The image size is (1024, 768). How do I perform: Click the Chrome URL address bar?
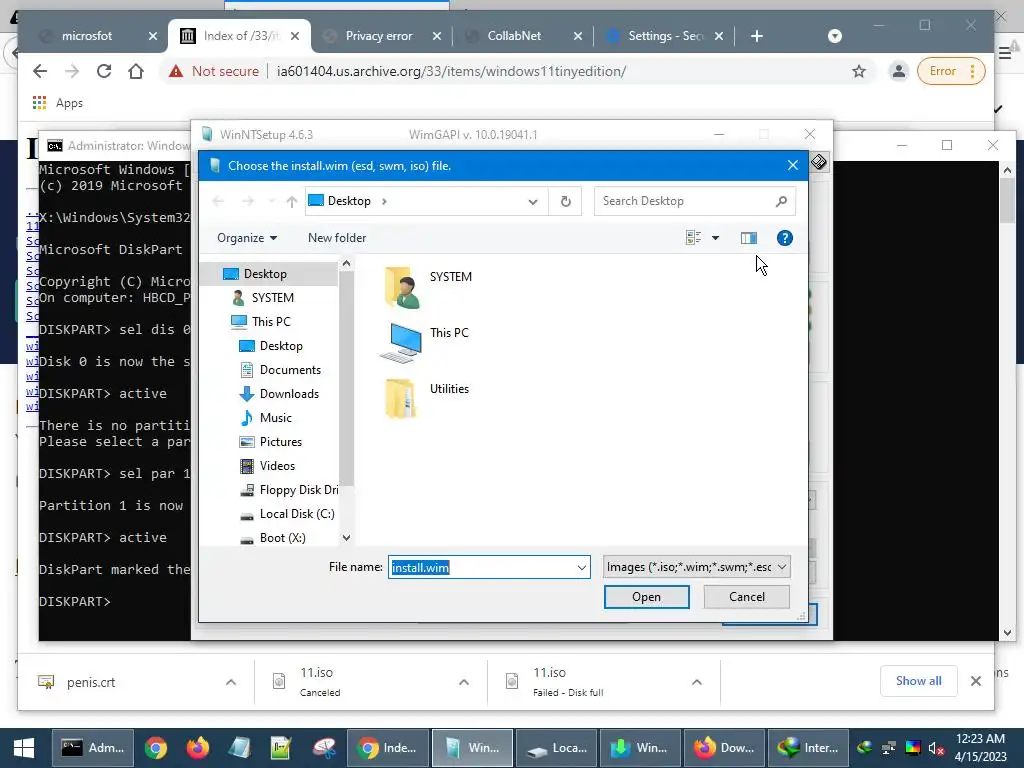point(451,71)
